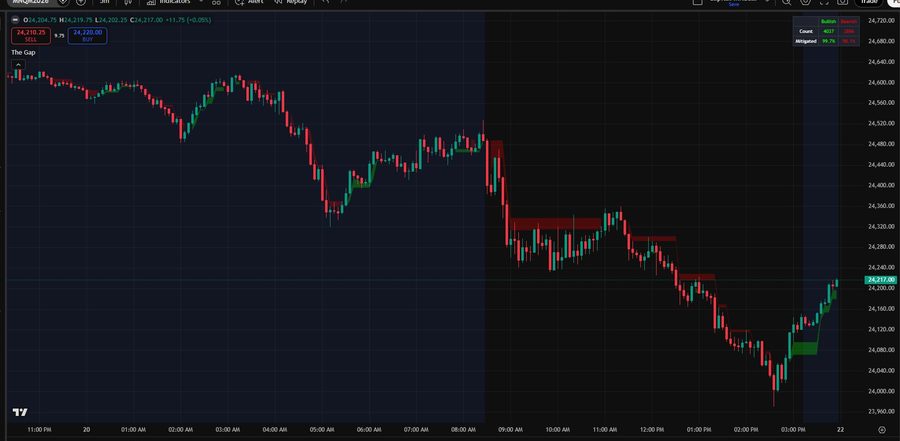Click the change value +11.75 (+0.05%)
Image resolution: width=900 pixels, height=441 pixels.
point(188,20)
